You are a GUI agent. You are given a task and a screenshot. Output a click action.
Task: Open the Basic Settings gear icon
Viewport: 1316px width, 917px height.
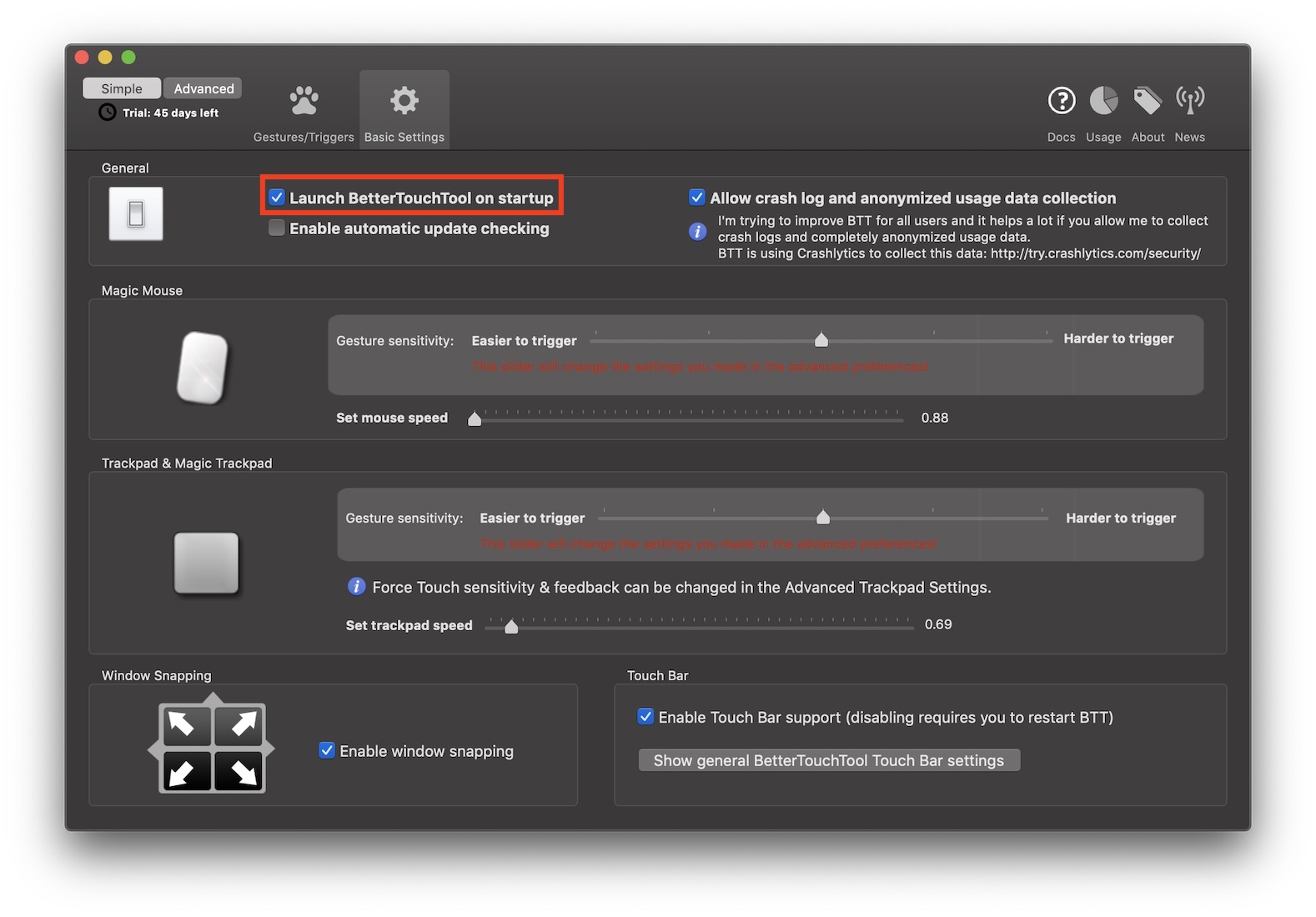(x=404, y=101)
